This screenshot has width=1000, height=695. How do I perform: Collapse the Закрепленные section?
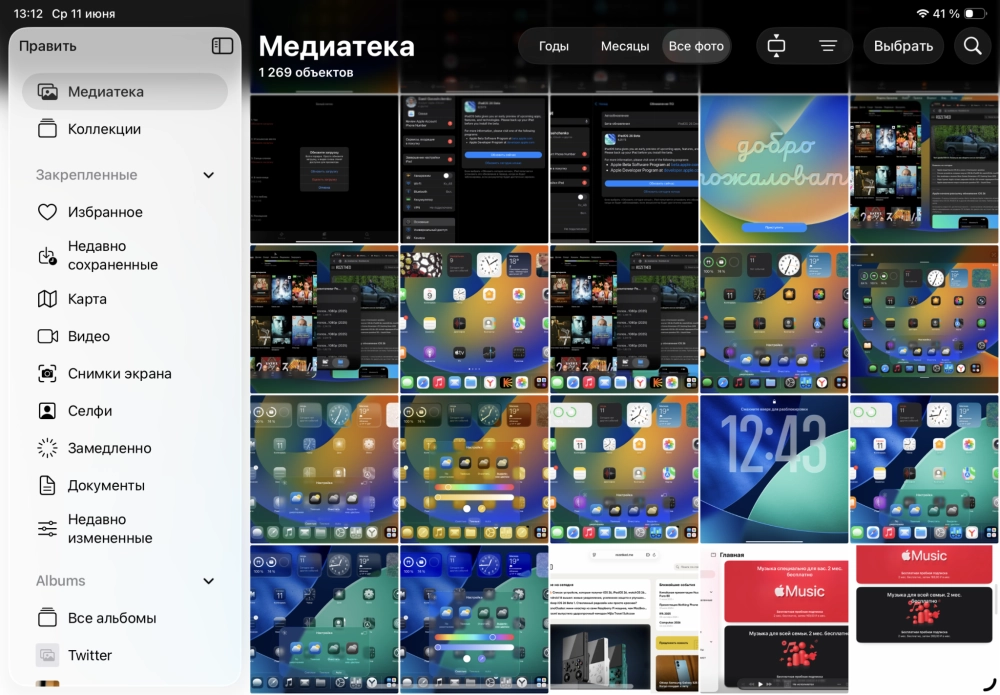208,175
